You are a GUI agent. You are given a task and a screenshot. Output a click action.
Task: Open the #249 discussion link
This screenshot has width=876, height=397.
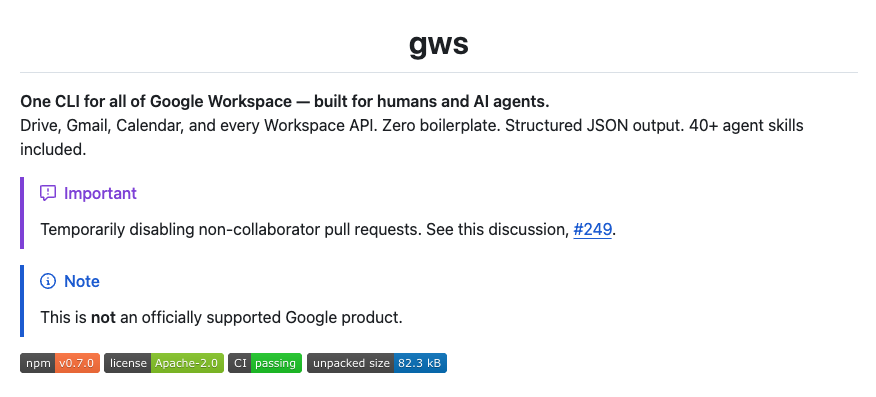[x=592, y=229]
